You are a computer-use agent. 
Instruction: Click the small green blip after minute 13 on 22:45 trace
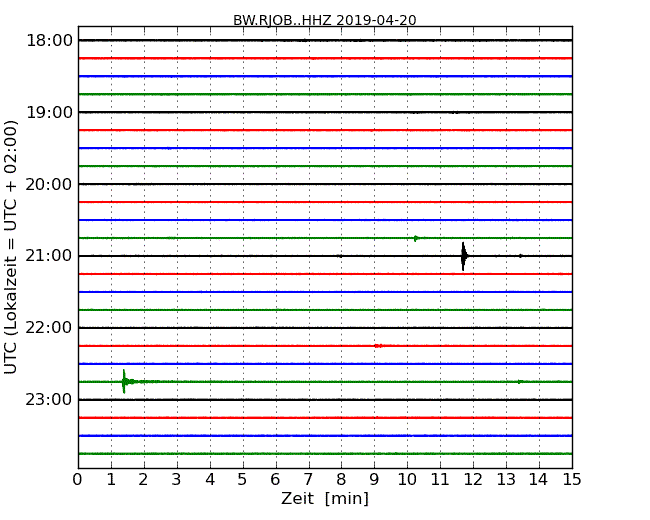click(519, 381)
